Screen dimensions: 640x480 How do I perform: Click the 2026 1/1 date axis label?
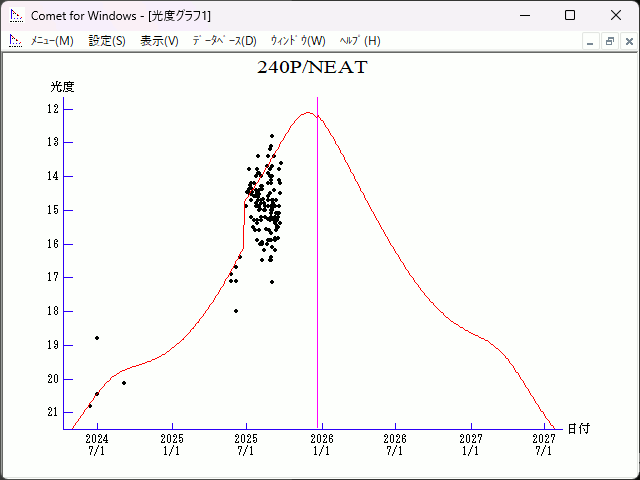click(321, 444)
